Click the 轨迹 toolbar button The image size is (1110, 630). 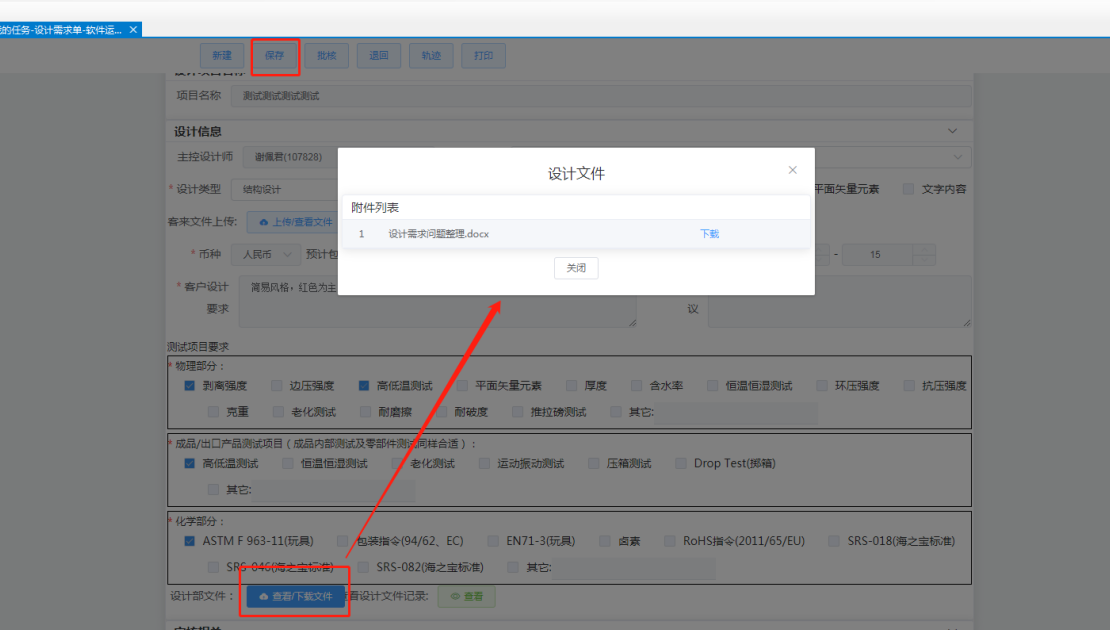pos(431,55)
